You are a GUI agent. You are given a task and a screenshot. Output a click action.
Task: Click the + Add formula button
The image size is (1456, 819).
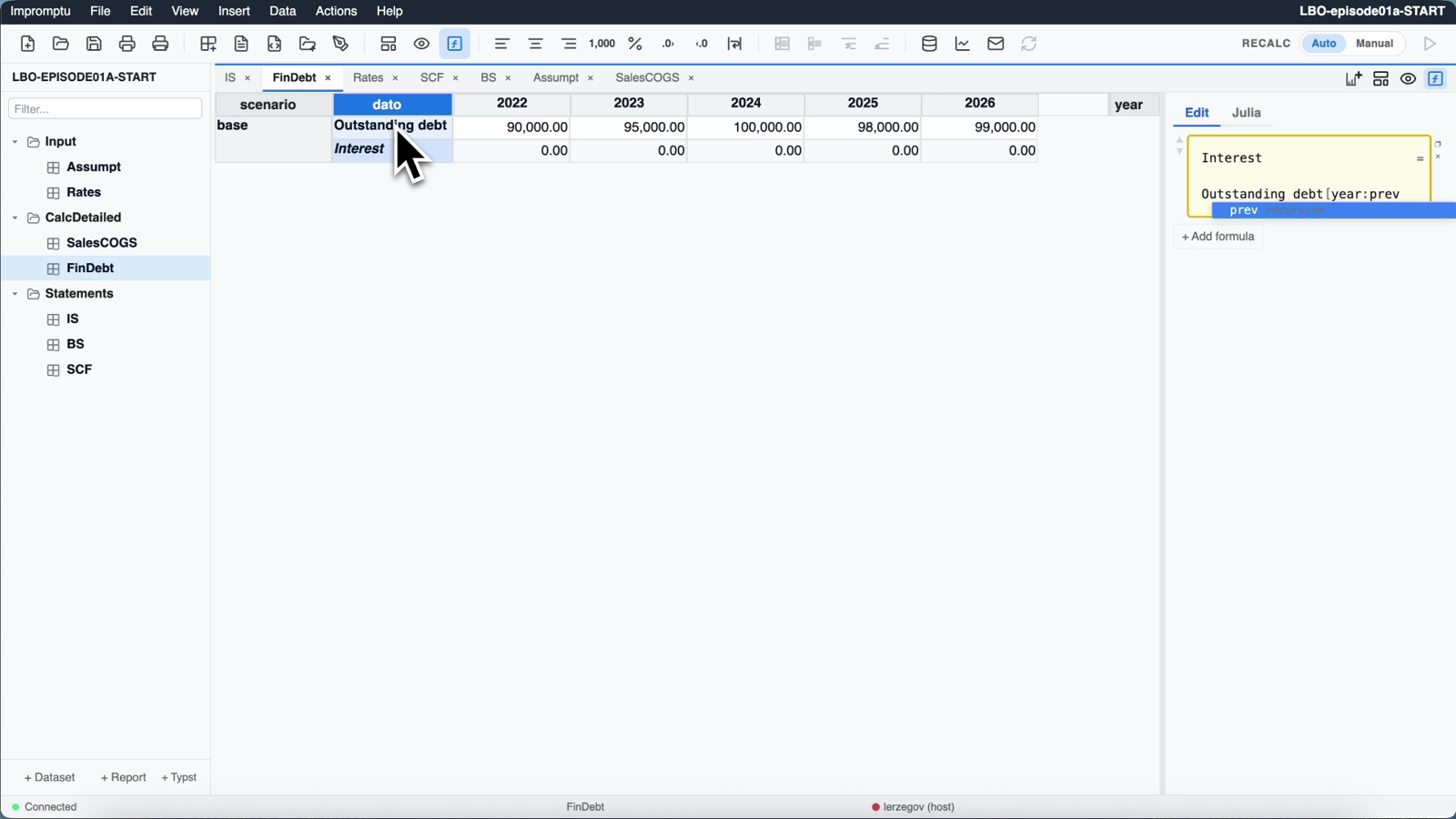[1218, 237]
